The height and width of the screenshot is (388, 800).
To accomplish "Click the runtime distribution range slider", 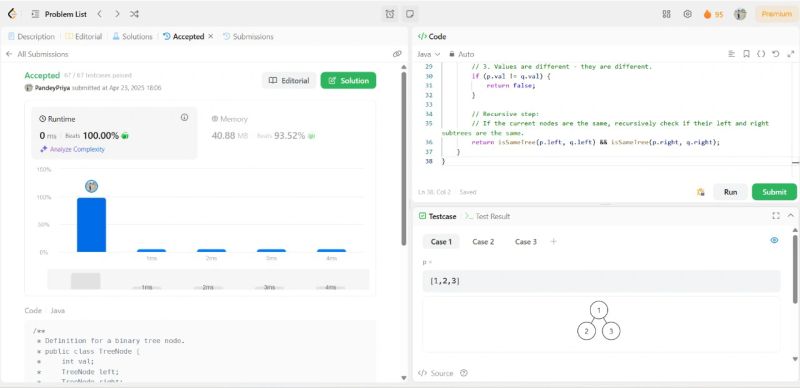I will (x=208, y=280).
